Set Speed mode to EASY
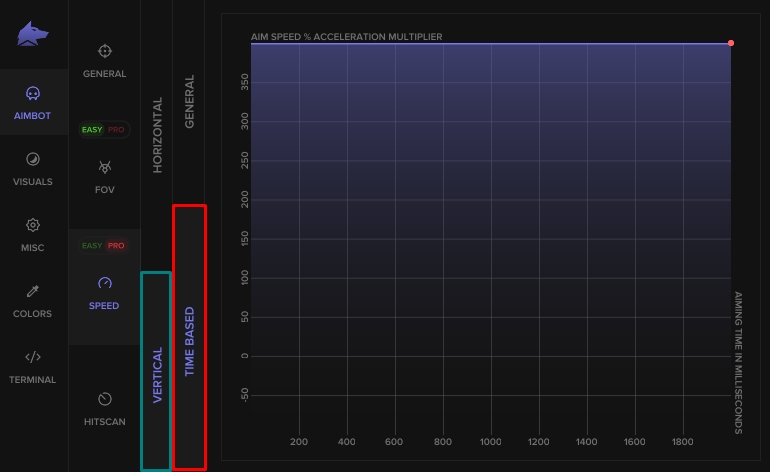 [x=92, y=246]
